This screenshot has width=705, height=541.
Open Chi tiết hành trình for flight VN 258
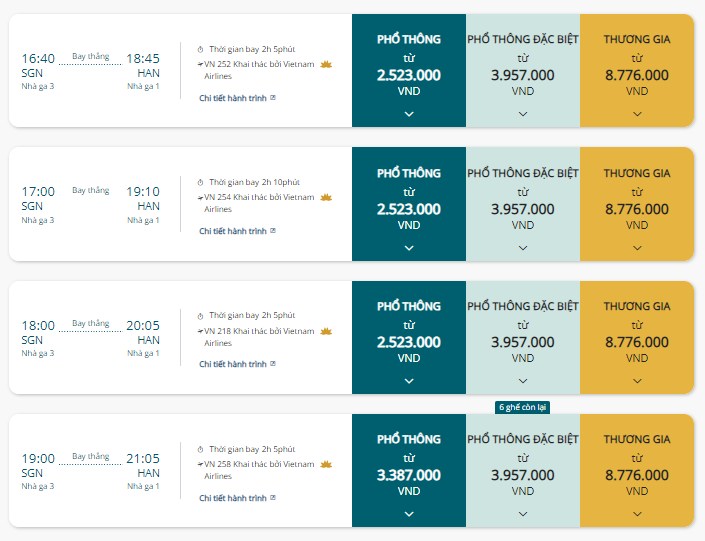click(x=233, y=498)
